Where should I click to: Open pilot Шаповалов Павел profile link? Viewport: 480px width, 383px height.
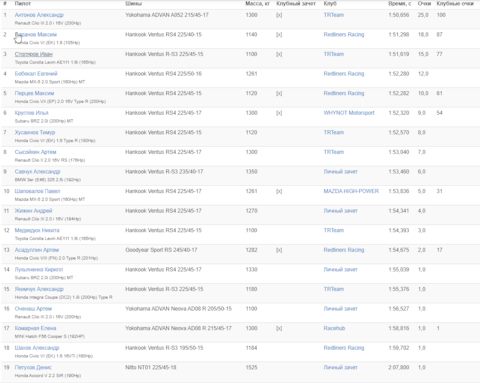(37, 191)
